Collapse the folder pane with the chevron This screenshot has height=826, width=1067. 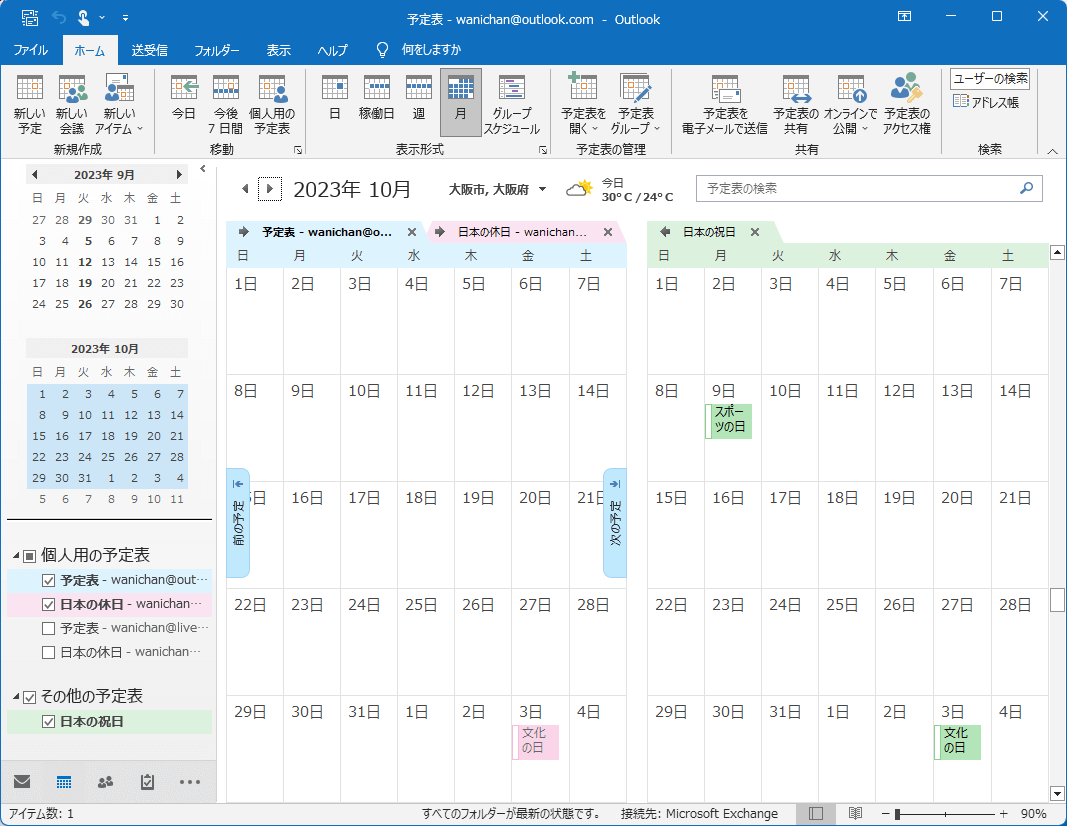(203, 169)
